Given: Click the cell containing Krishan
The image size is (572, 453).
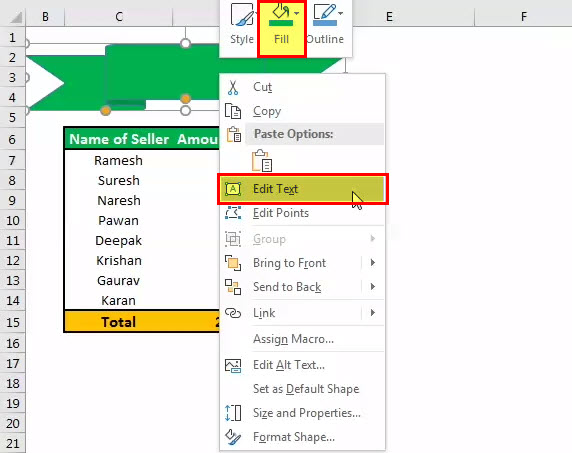Looking at the screenshot, I should tap(118, 261).
